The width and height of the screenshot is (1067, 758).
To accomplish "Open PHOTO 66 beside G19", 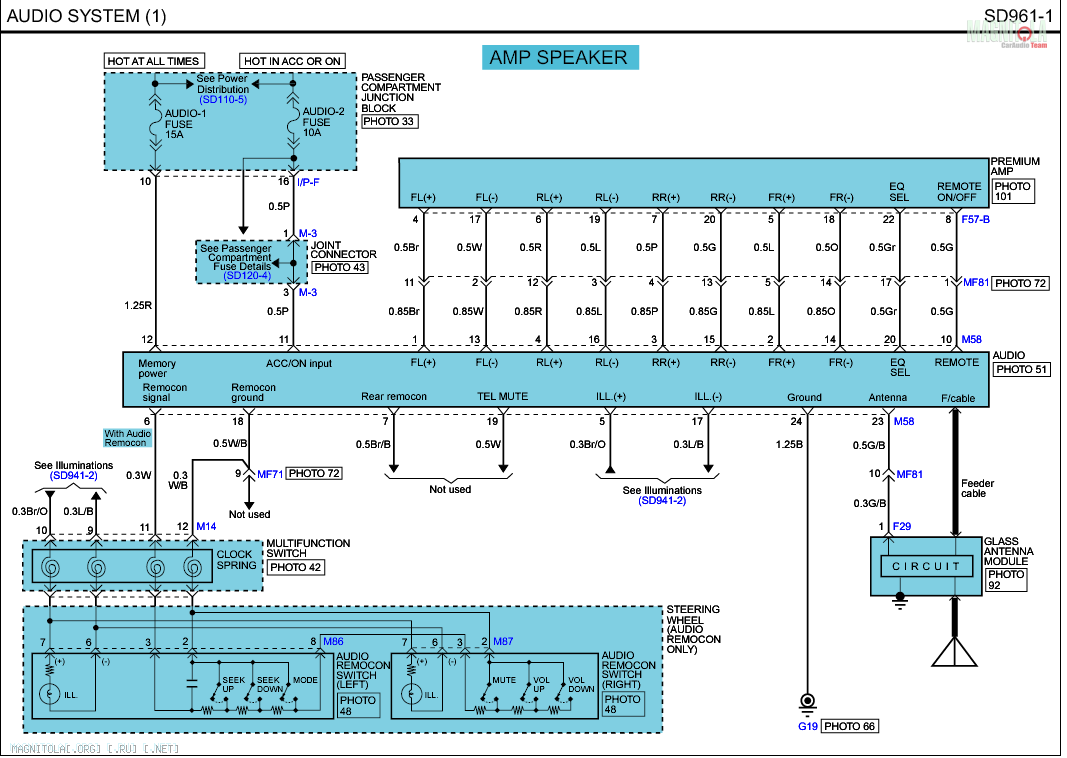I will coord(850,726).
